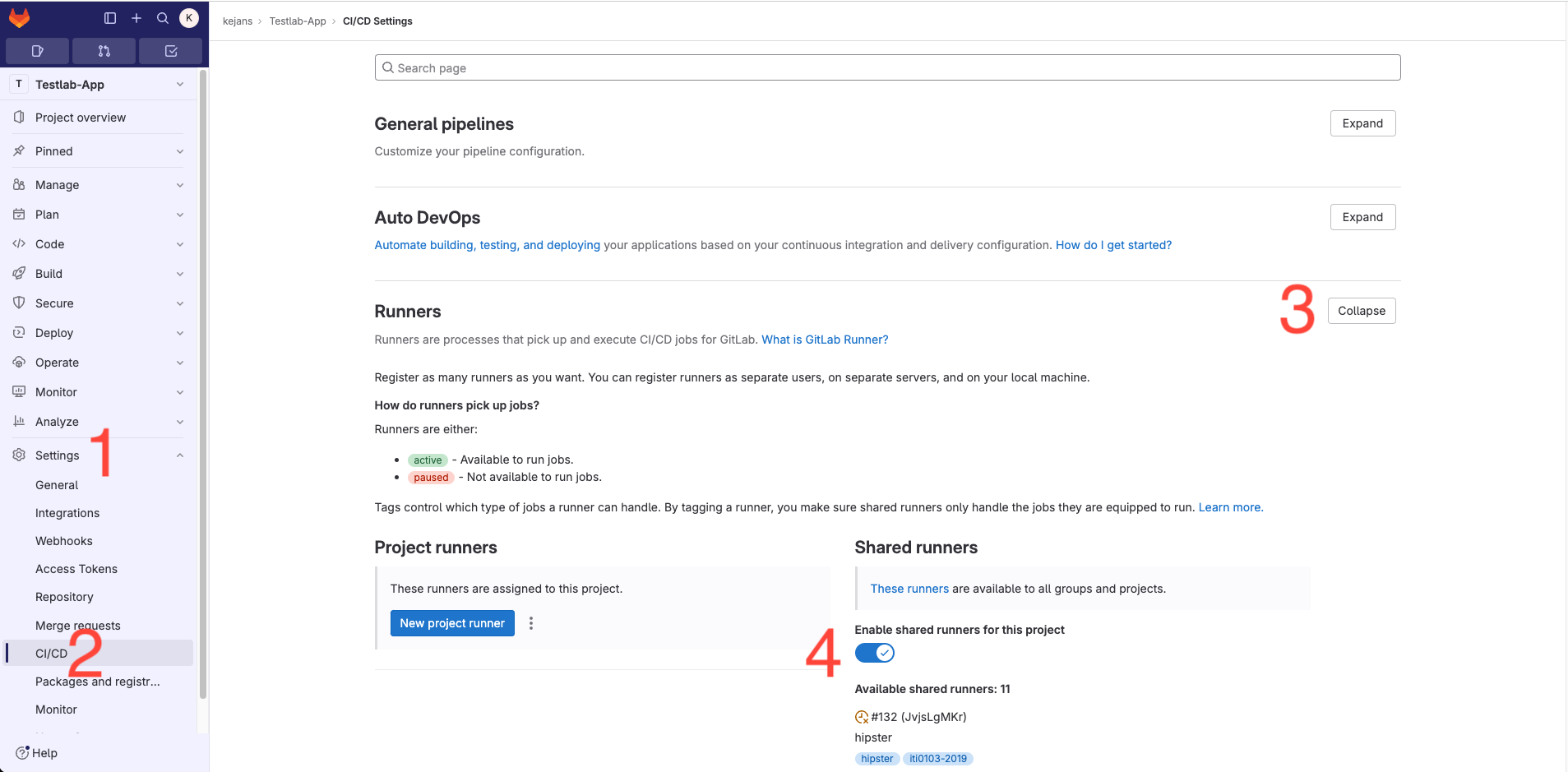Click the Analyze chart icon

click(x=19, y=422)
